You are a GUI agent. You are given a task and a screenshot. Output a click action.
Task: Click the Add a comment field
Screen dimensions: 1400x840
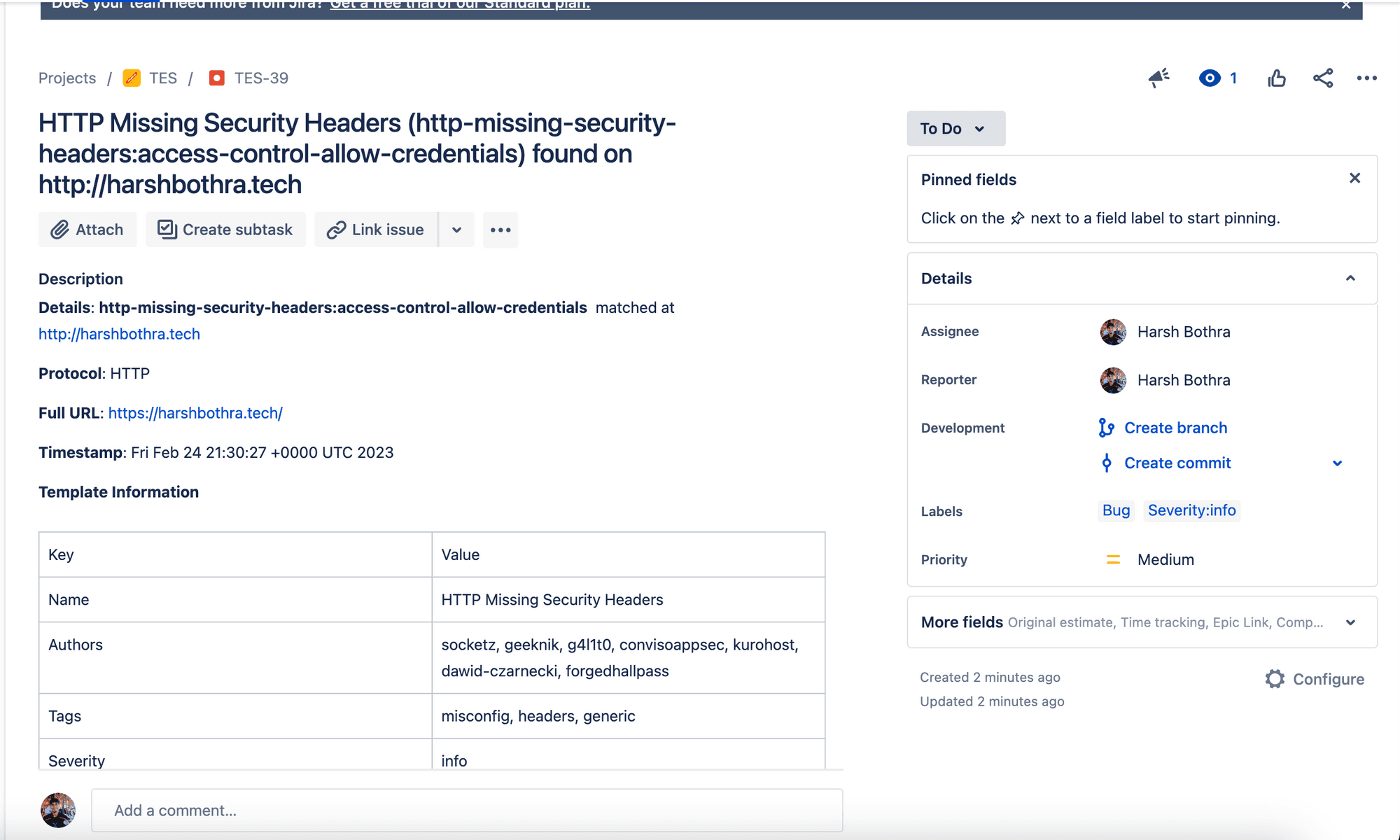(x=466, y=811)
